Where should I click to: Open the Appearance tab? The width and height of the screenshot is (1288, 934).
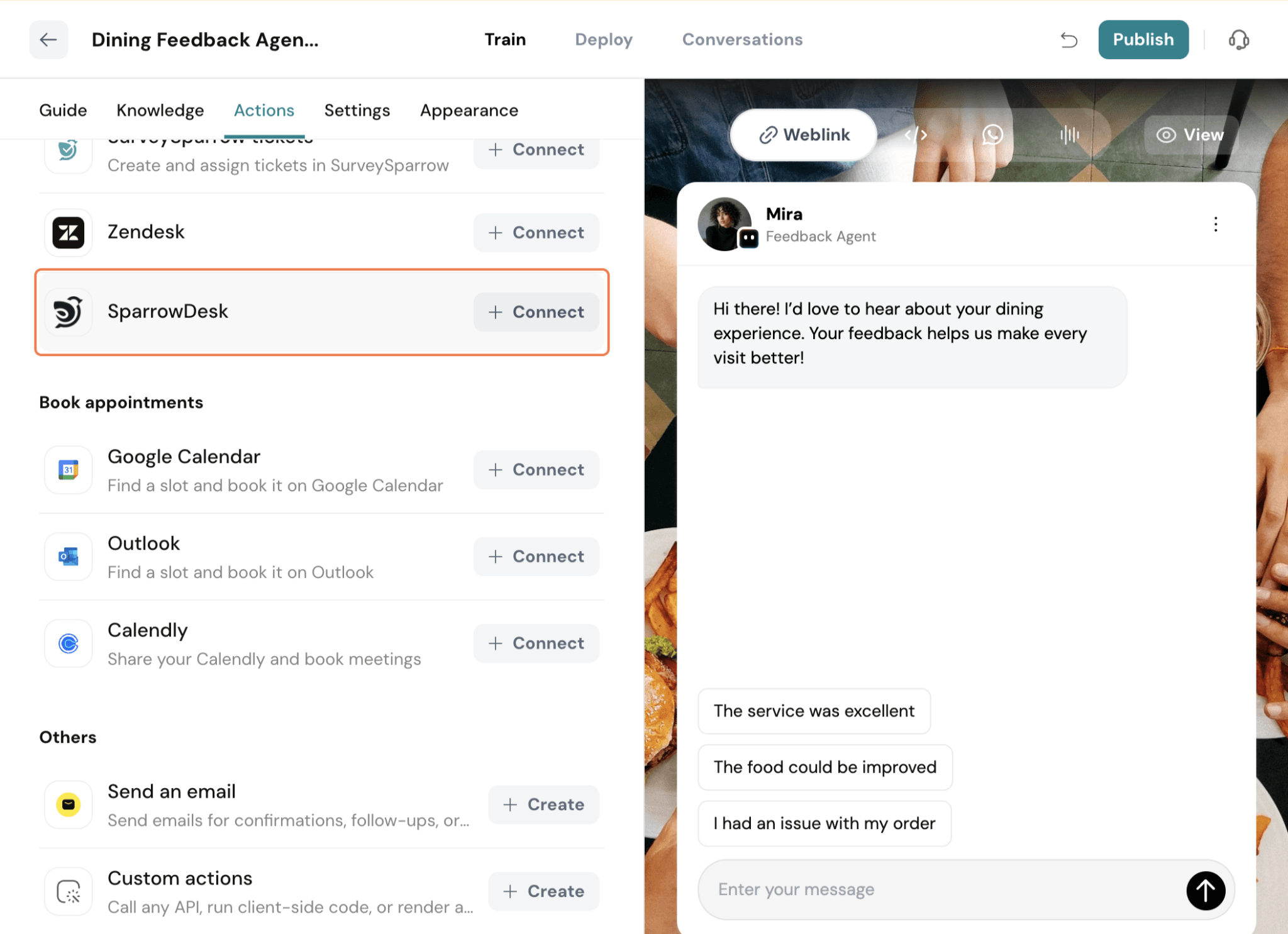pos(469,111)
